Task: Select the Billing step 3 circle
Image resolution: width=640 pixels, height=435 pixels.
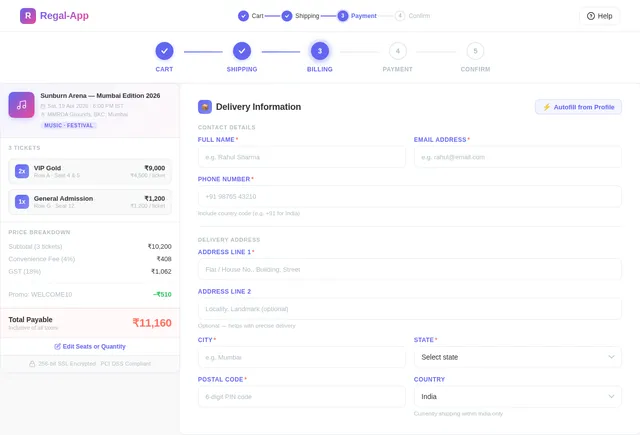Action: (320, 51)
